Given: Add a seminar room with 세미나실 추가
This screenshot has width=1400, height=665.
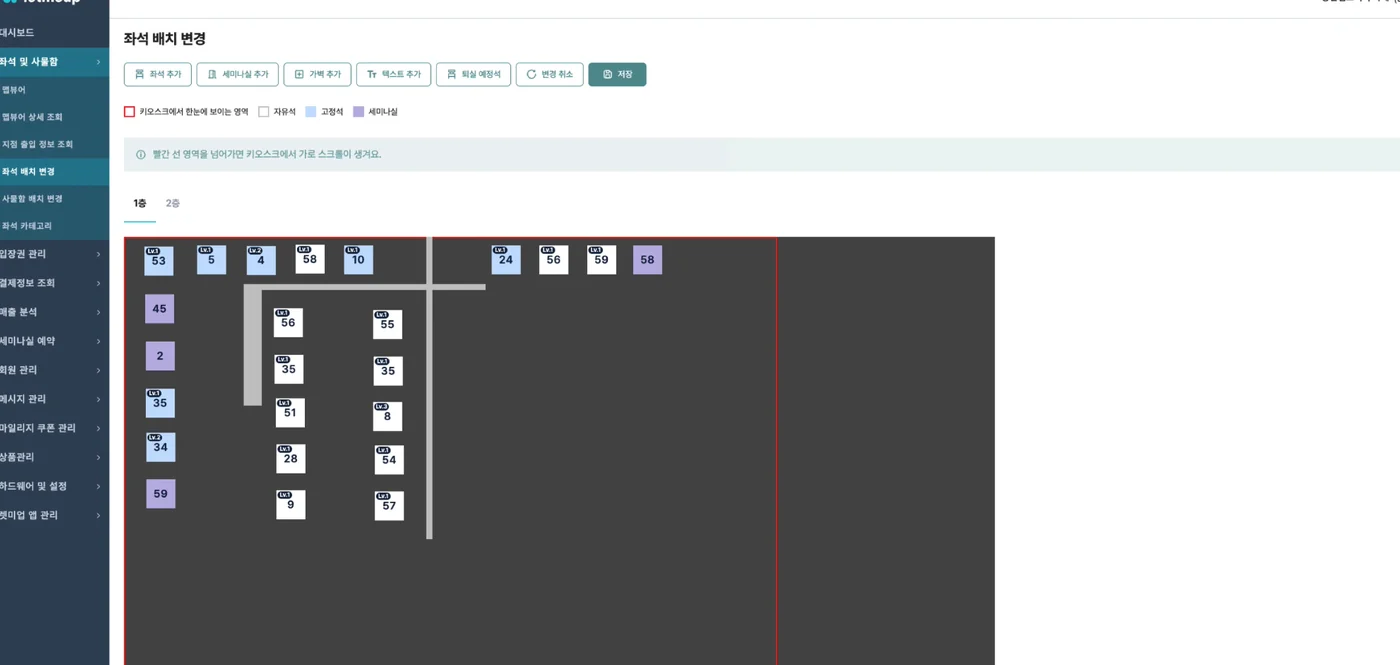Looking at the screenshot, I should tap(237, 75).
